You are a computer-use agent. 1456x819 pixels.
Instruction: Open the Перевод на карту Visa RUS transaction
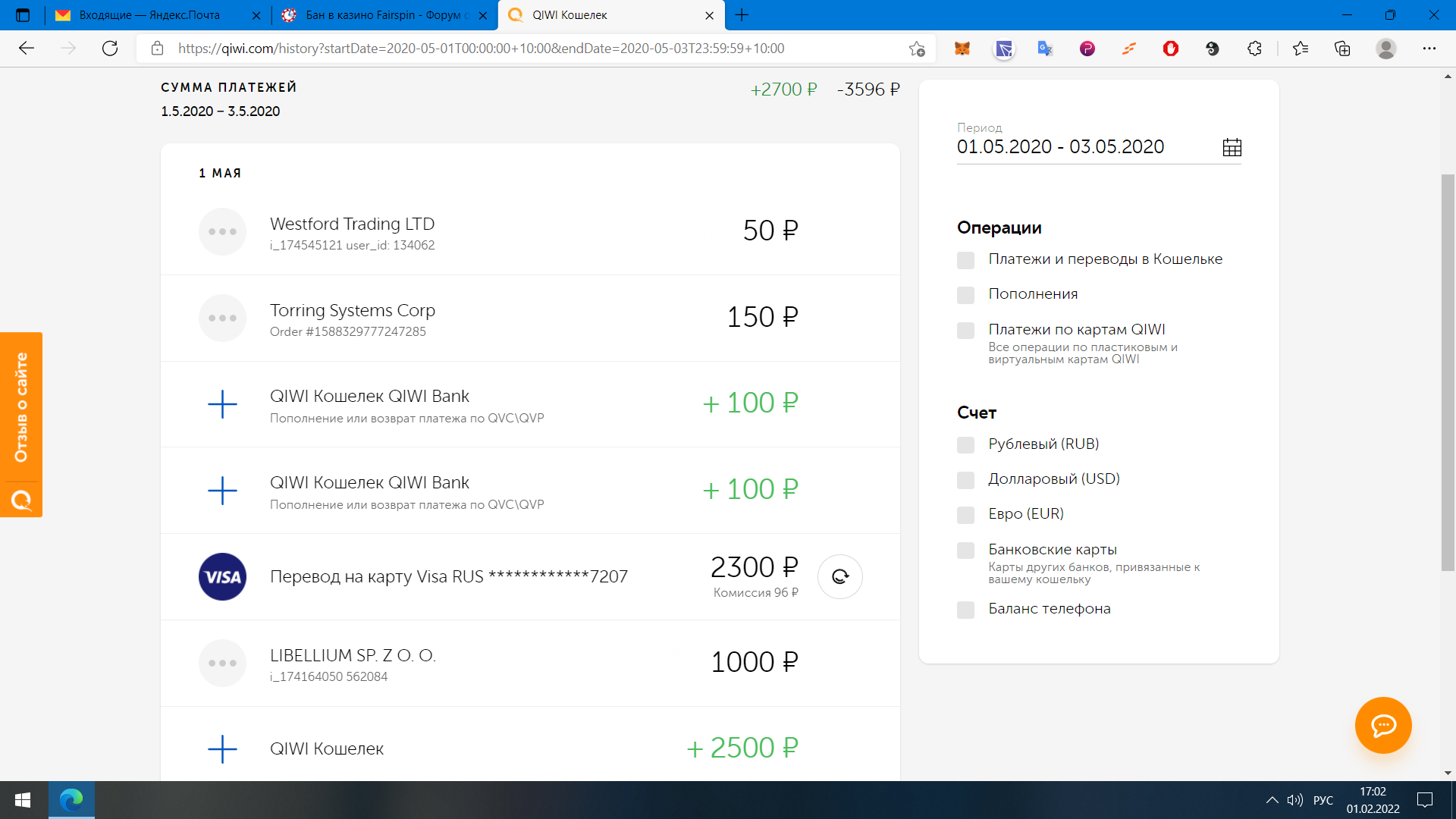point(530,577)
